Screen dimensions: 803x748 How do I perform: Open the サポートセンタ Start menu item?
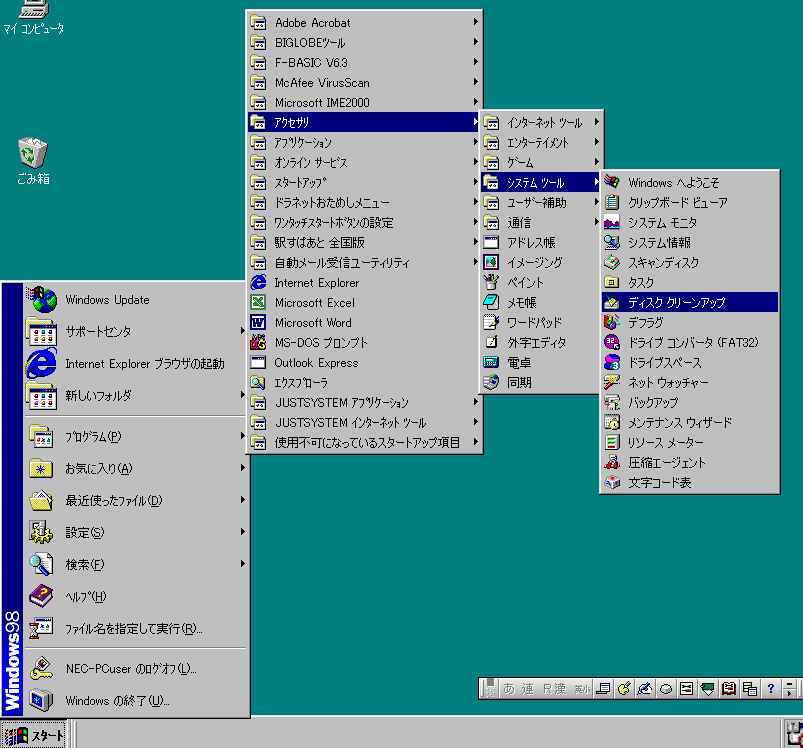tap(136, 331)
